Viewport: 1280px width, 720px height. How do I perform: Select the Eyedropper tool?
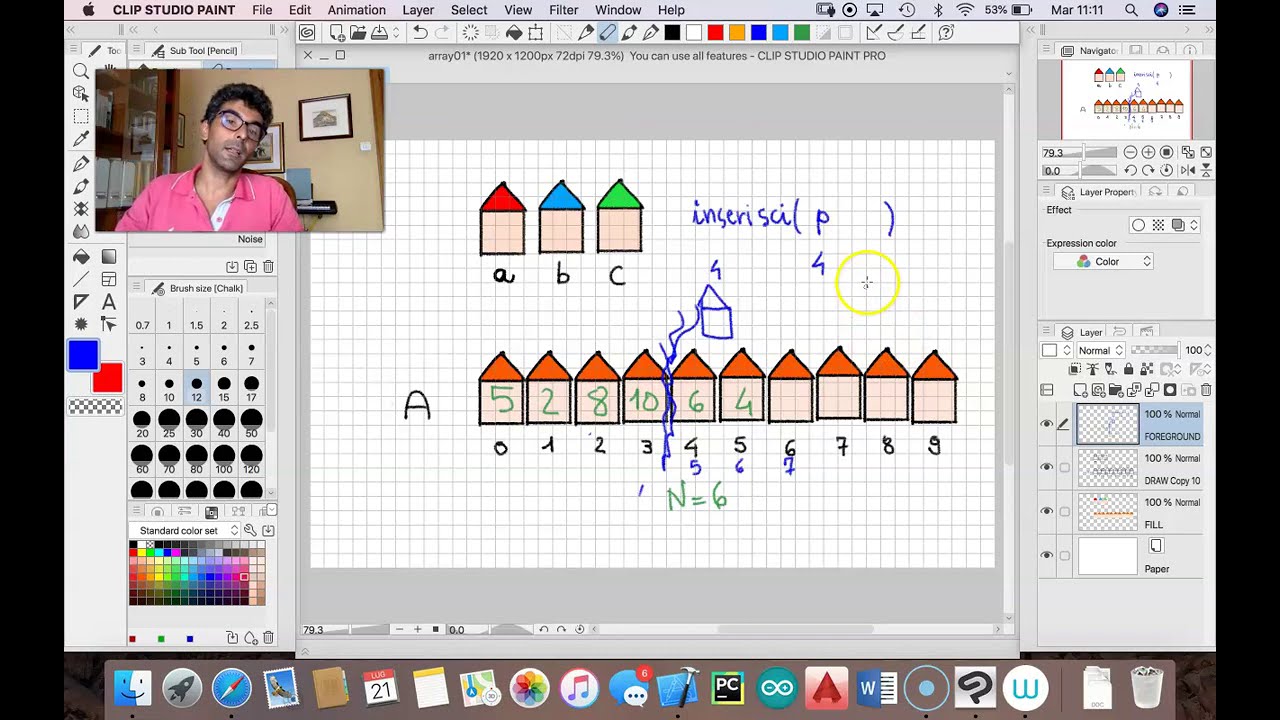(81, 139)
